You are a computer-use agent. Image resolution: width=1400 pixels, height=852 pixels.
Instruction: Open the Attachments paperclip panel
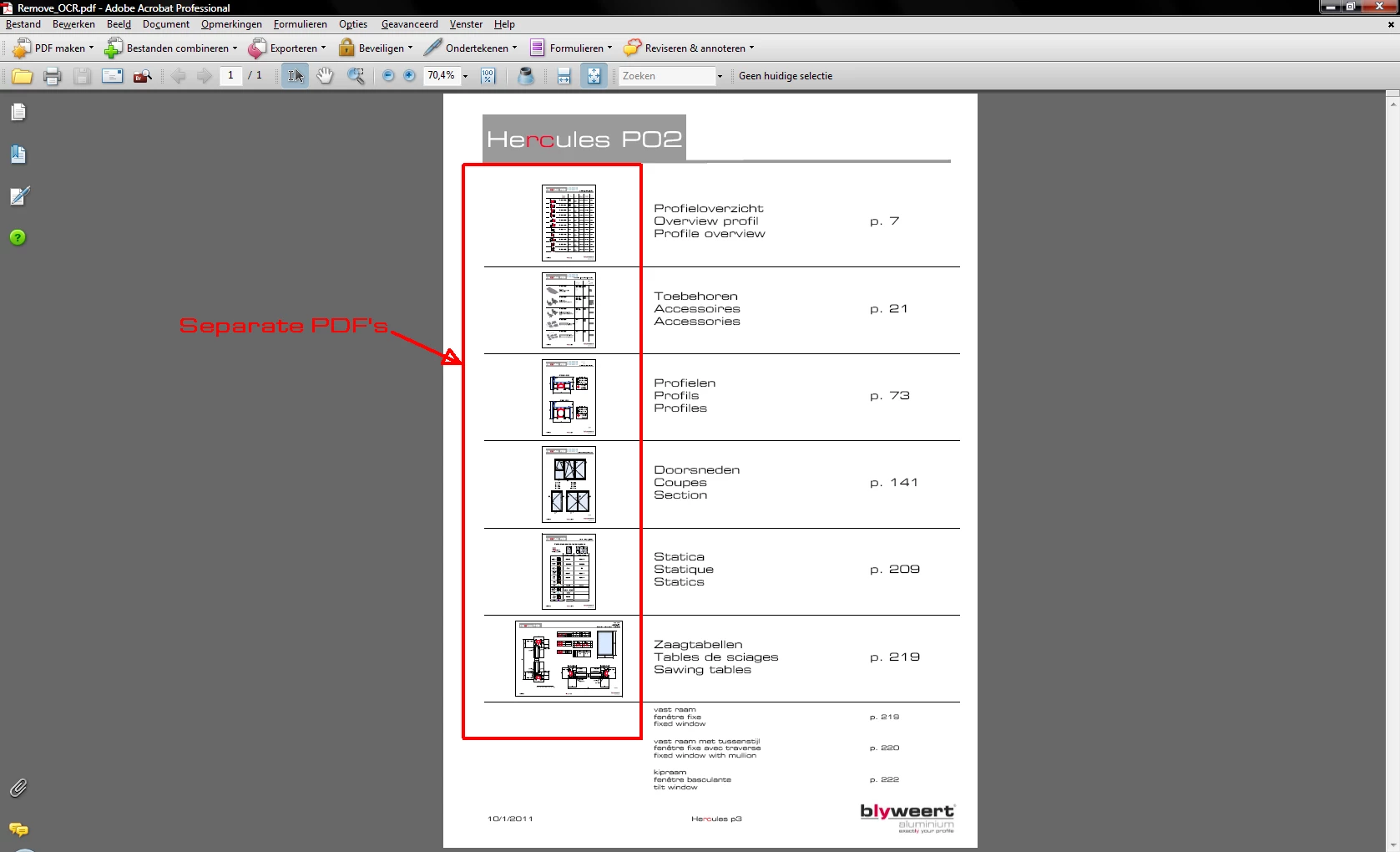(x=18, y=788)
